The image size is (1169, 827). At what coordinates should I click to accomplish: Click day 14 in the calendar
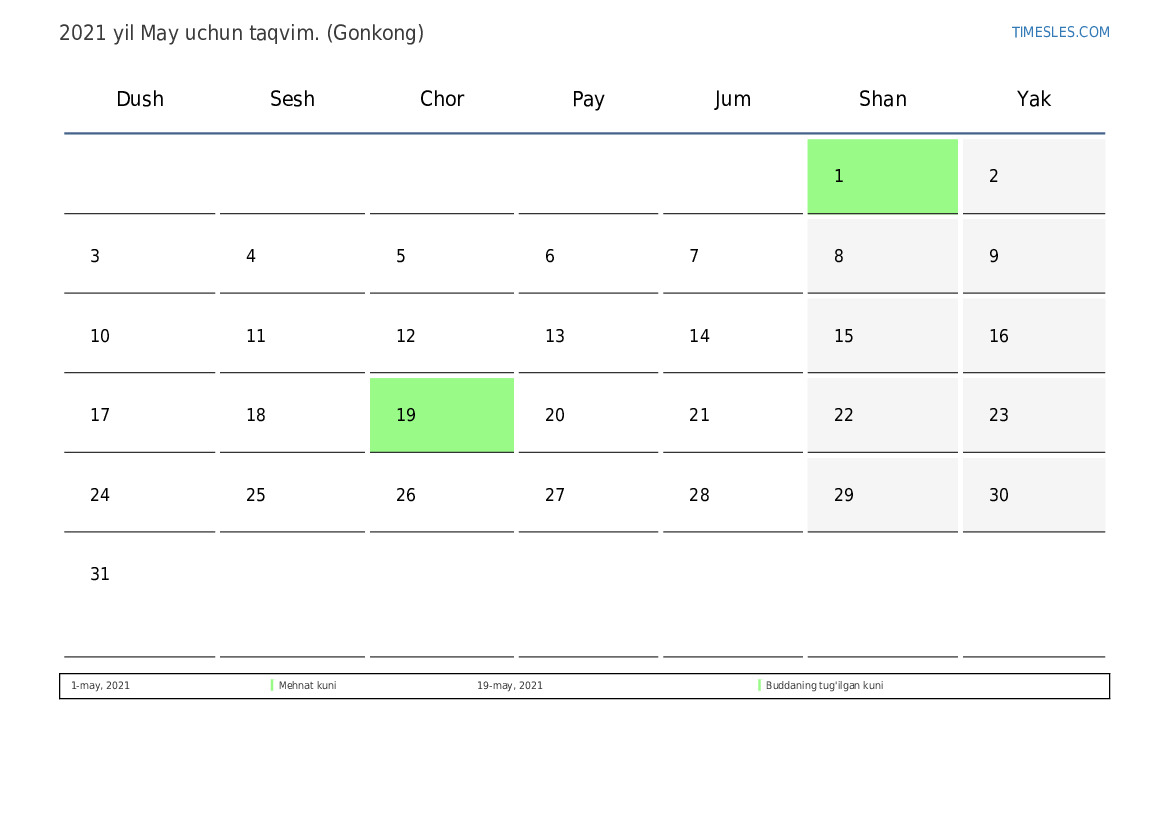point(732,336)
